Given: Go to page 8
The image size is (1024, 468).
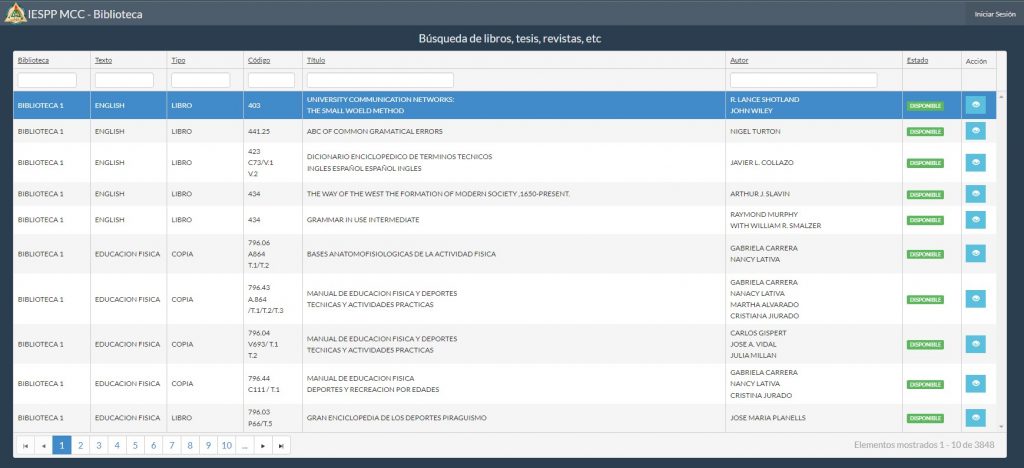Looking at the screenshot, I should [190, 445].
